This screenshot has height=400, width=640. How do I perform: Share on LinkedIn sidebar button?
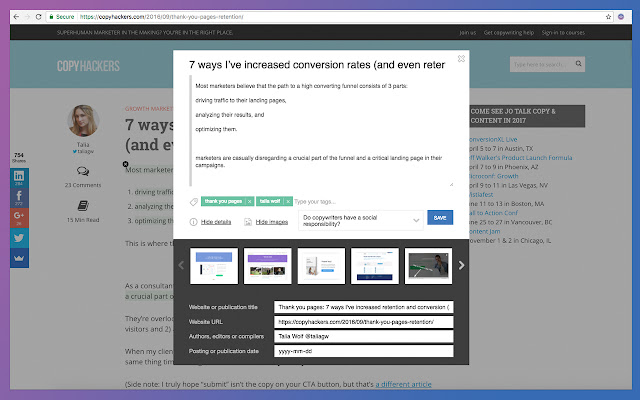pos(19,178)
